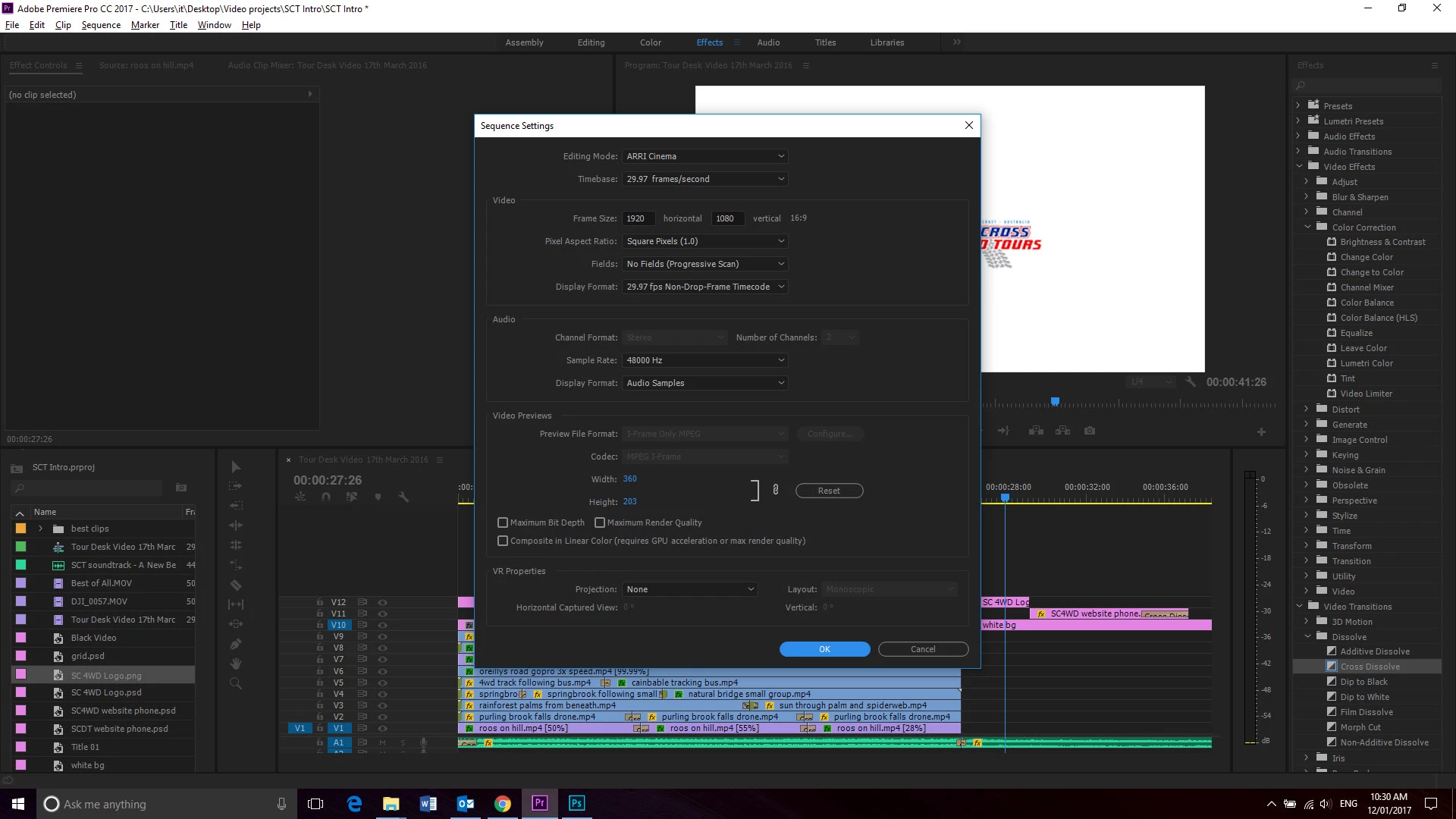Activate the Zoom tool in toolbar

[x=236, y=683]
